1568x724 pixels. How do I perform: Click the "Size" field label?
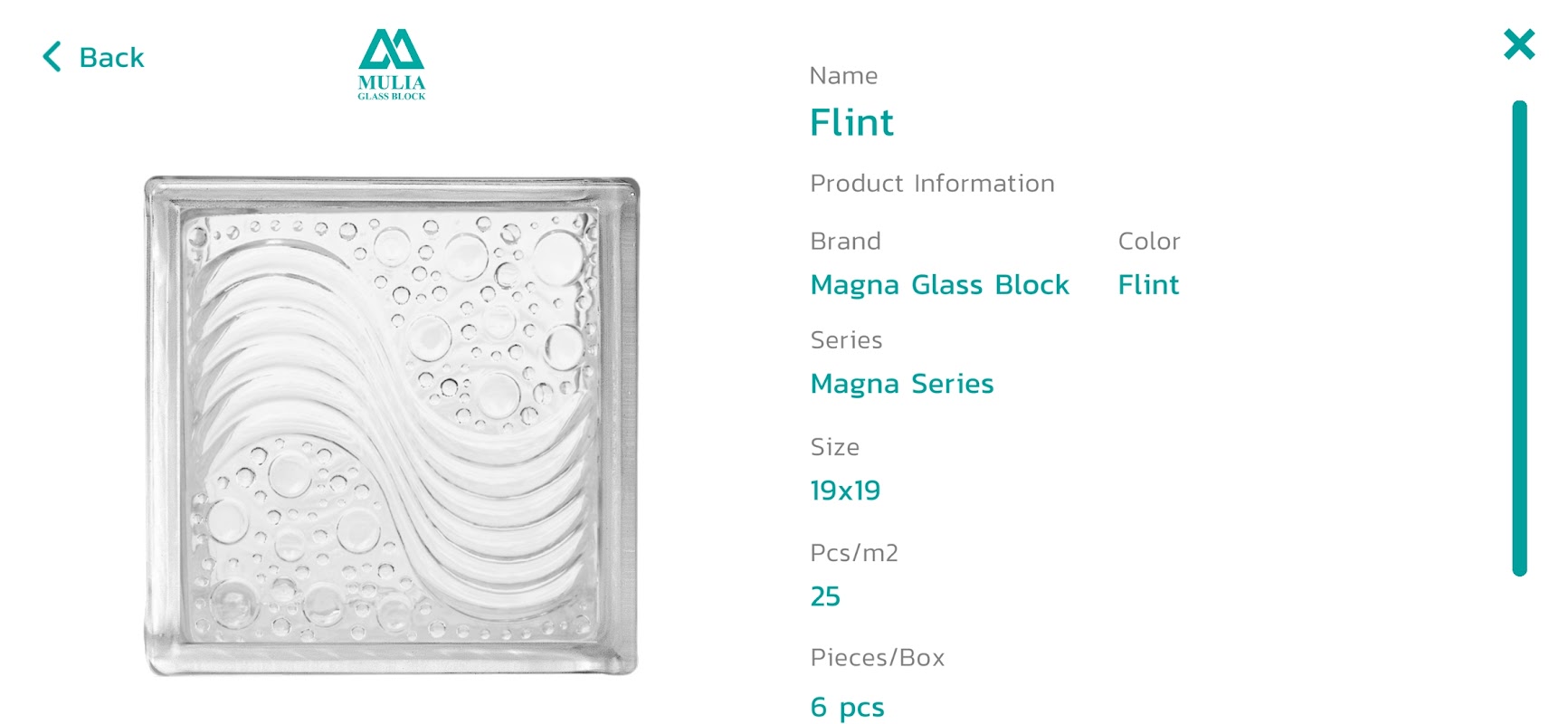coord(834,447)
